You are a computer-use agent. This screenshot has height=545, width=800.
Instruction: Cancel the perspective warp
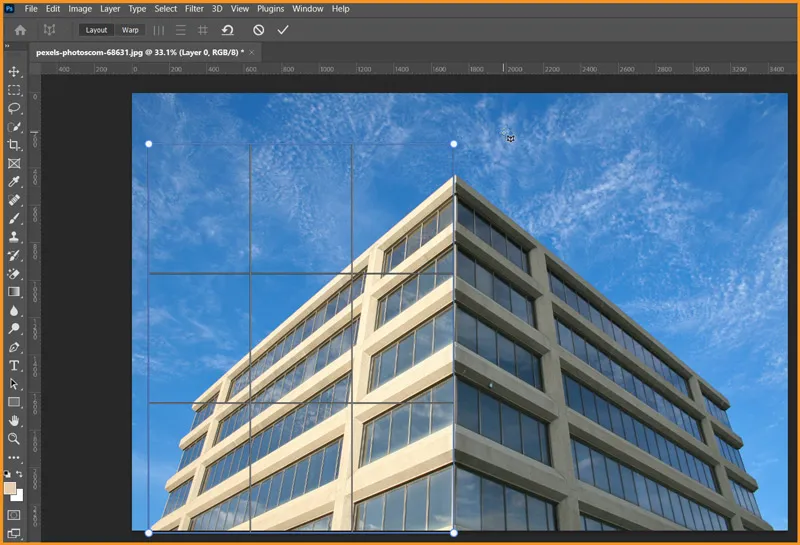coord(259,30)
